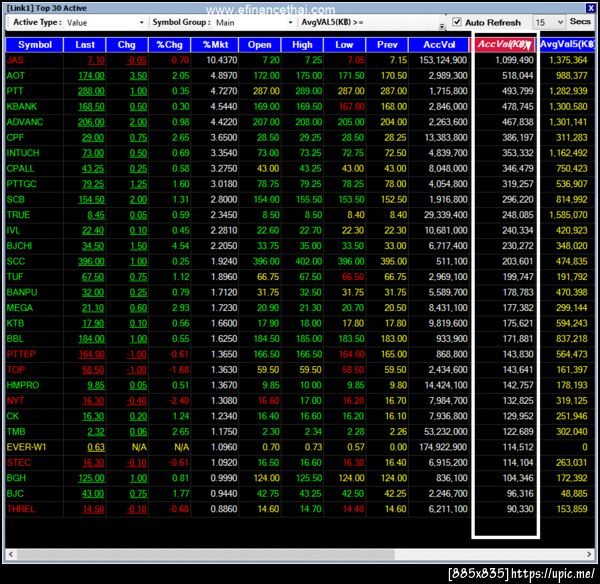Sort by %Chg column header

point(170,45)
